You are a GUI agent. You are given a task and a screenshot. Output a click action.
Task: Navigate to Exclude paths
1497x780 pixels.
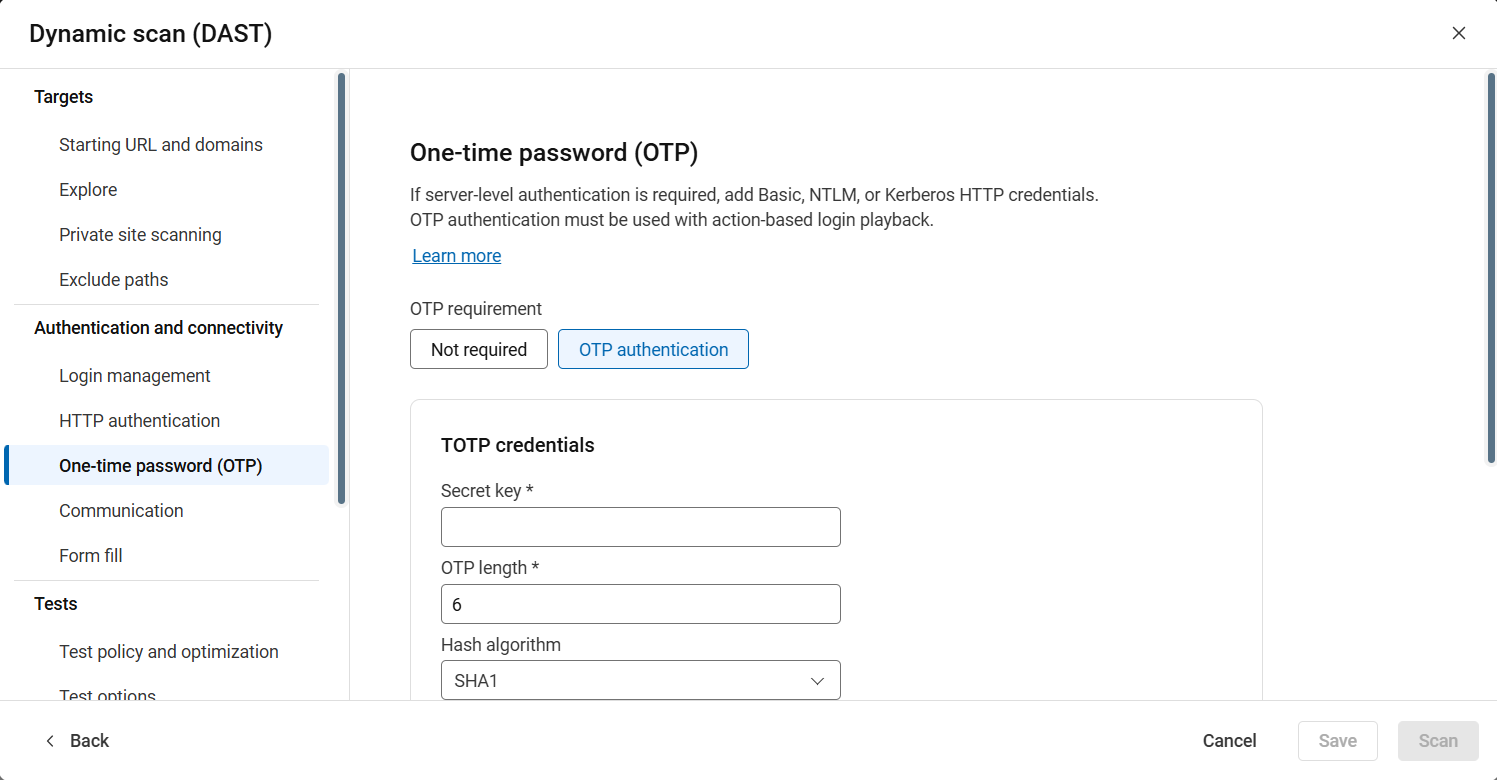coord(114,280)
